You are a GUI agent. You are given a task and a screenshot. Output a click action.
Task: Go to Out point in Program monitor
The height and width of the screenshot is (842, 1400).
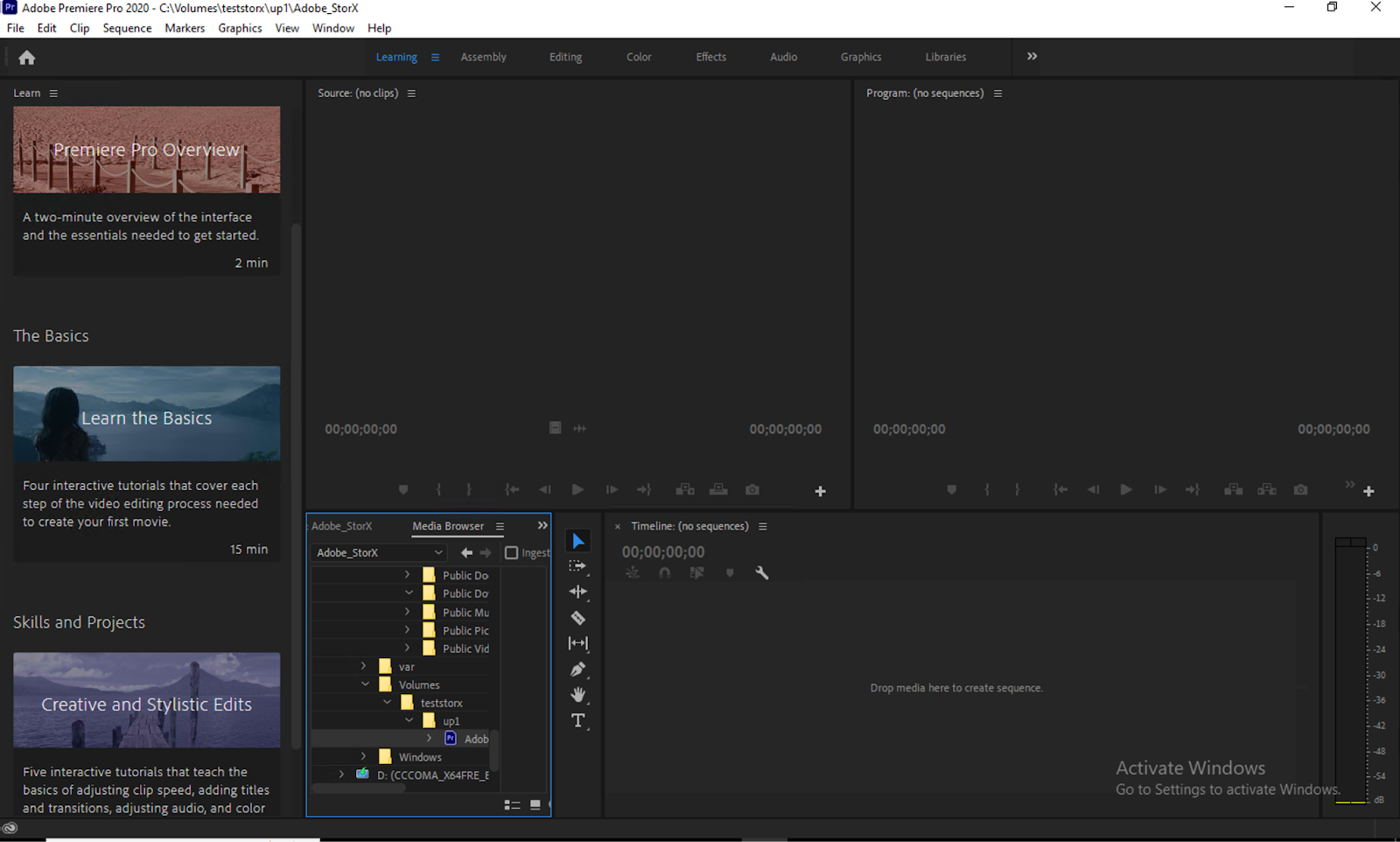pos(1193,490)
